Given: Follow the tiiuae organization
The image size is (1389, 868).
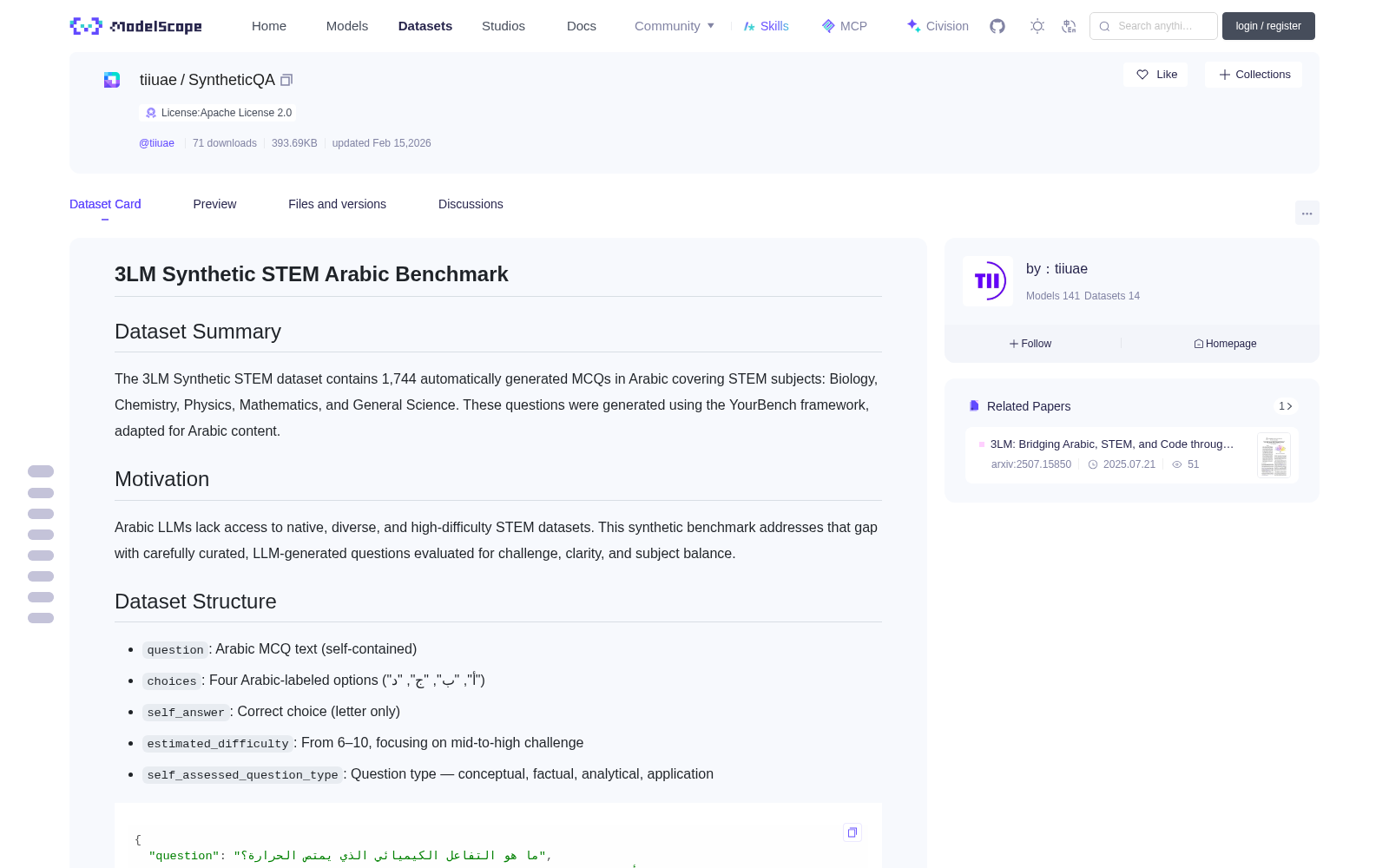Looking at the screenshot, I should [x=1030, y=344].
